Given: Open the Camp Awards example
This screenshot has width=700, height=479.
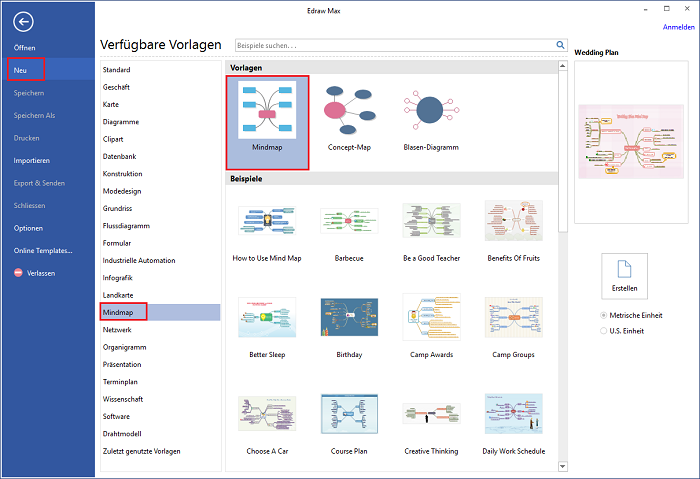Looking at the screenshot, I should 431,317.
